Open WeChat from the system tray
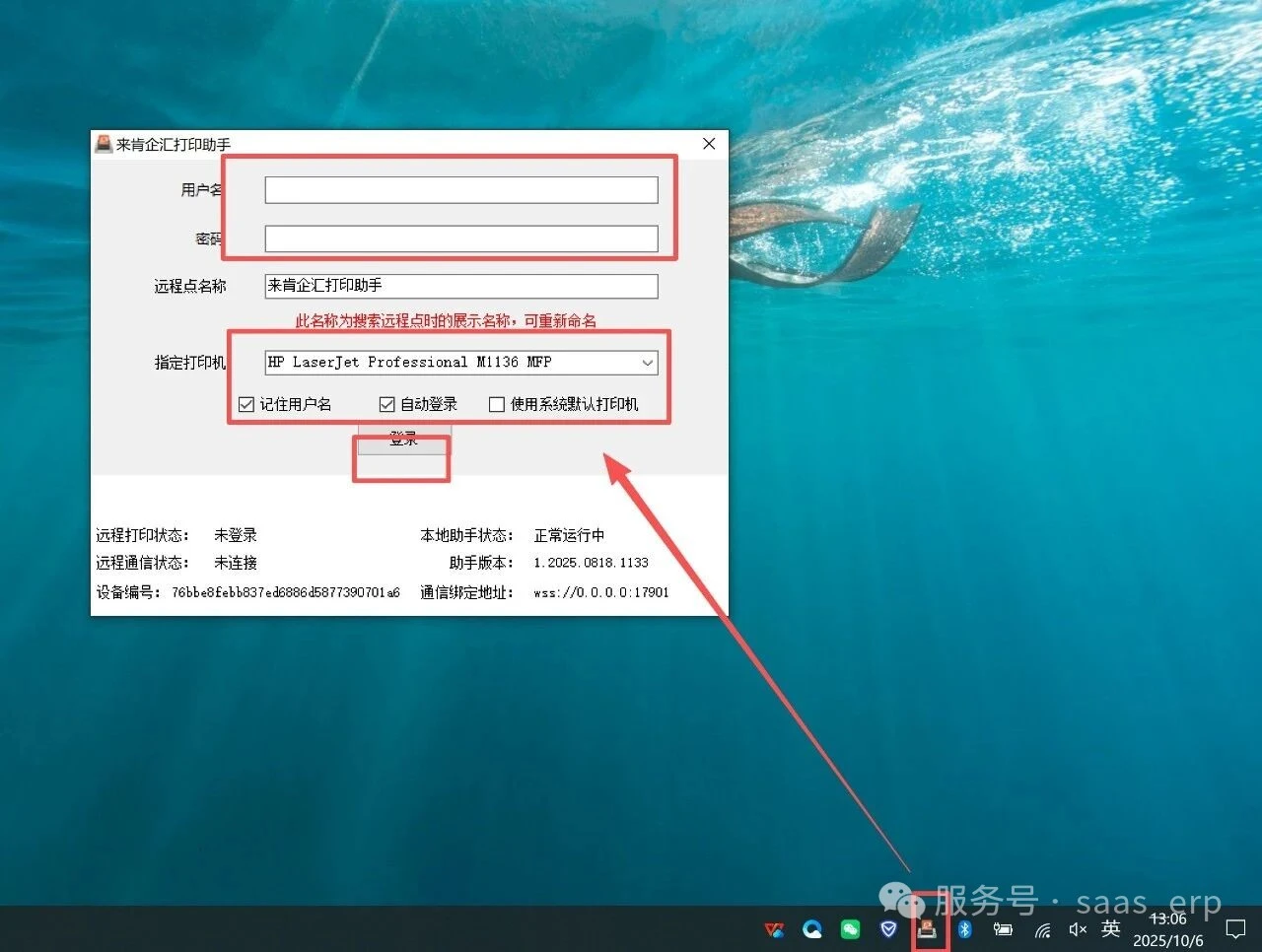The height and width of the screenshot is (952, 1262). click(x=850, y=929)
